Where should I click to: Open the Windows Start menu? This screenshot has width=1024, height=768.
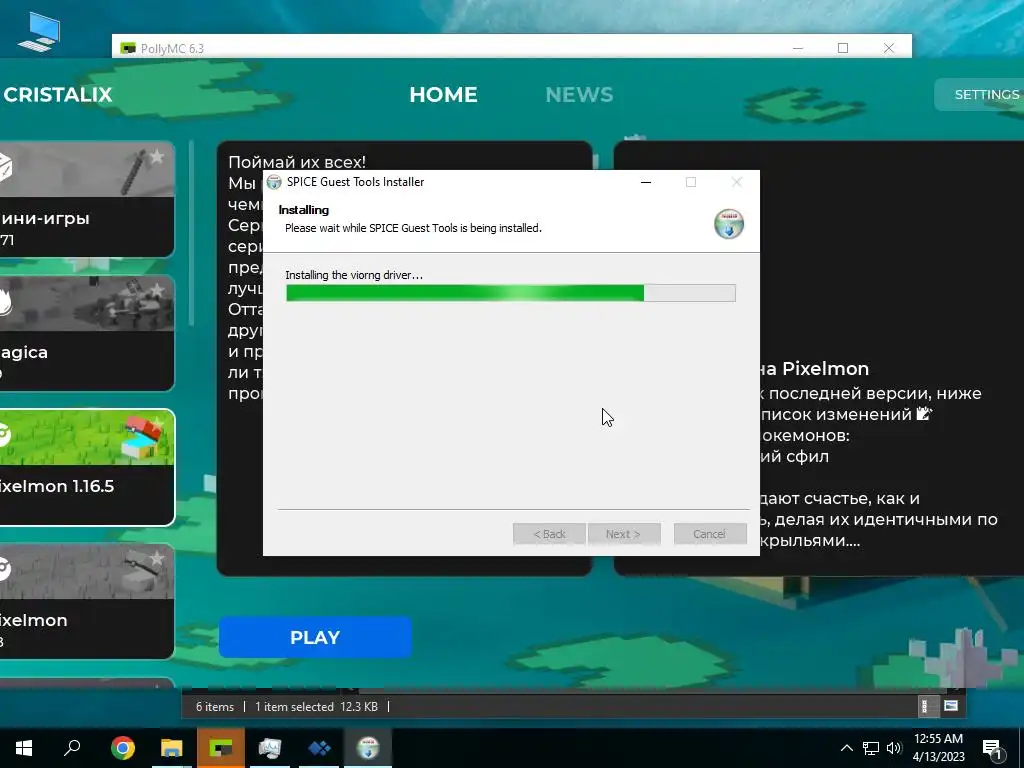tap(24, 748)
